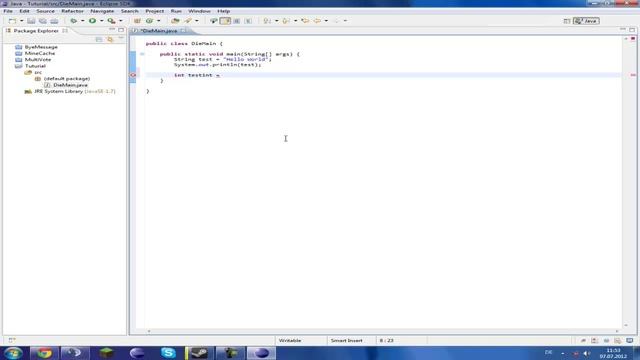Click the New Java Class icon
Screen dimensions: 640x360
[x=149, y=21]
